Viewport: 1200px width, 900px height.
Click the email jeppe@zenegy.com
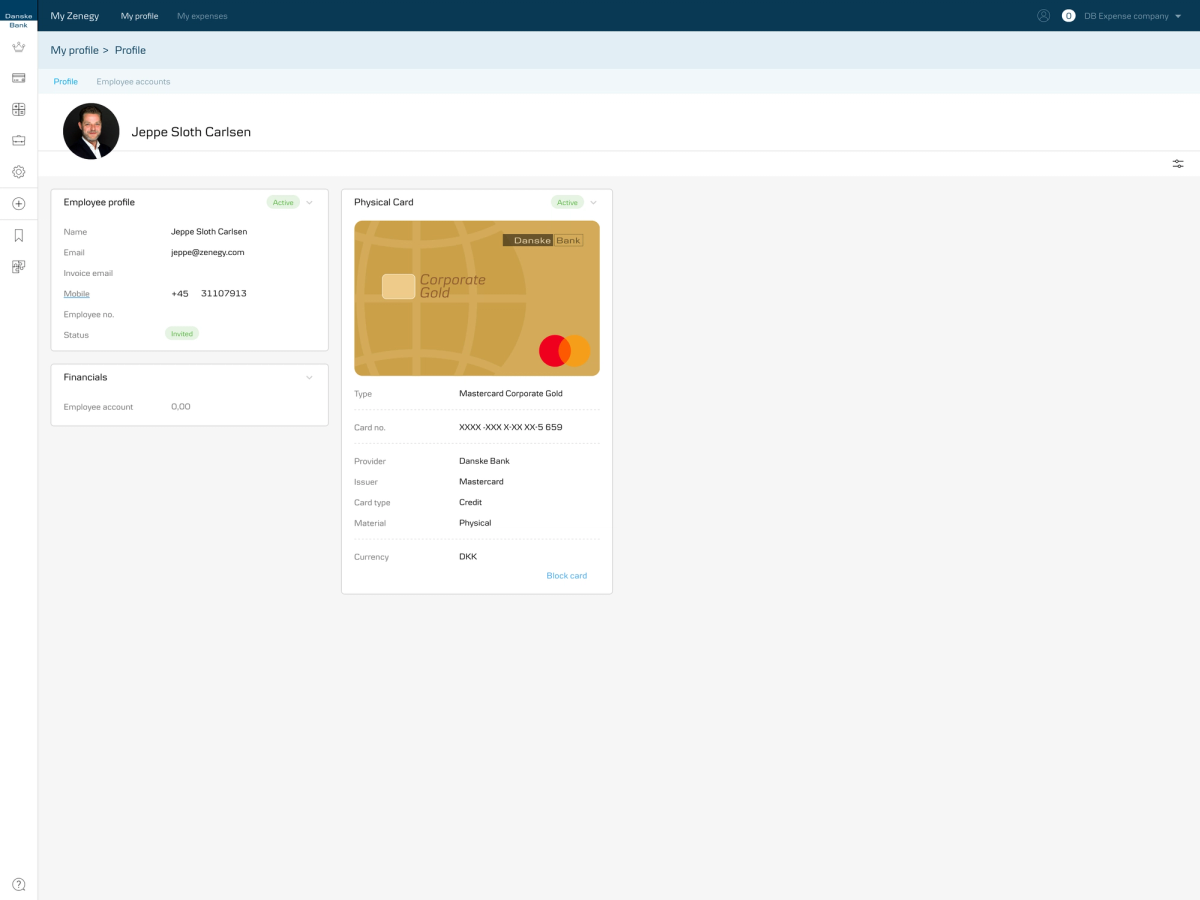tap(208, 252)
